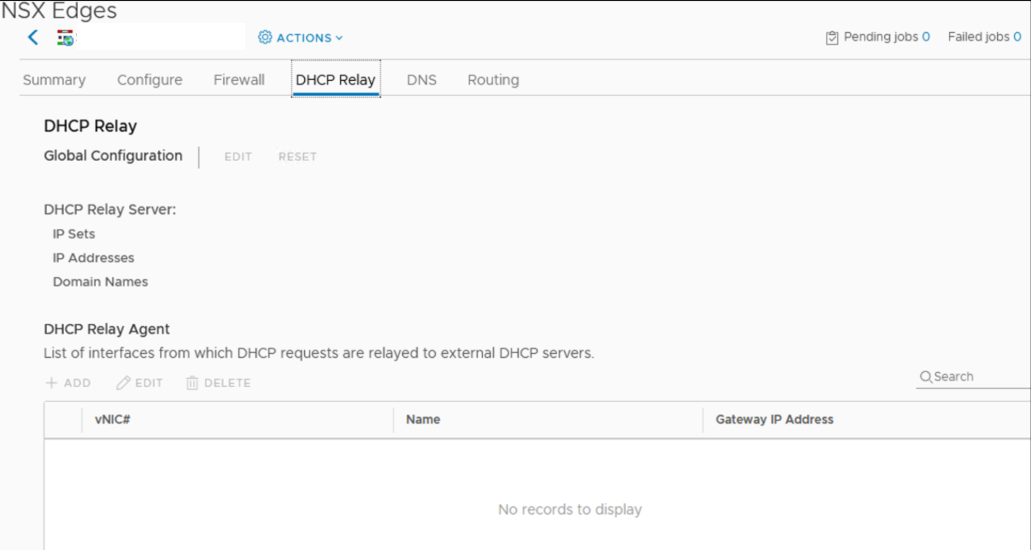Click the DHCP Relay Agent heading
The width and height of the screenshot is (1031, 558).
(107, 329)
